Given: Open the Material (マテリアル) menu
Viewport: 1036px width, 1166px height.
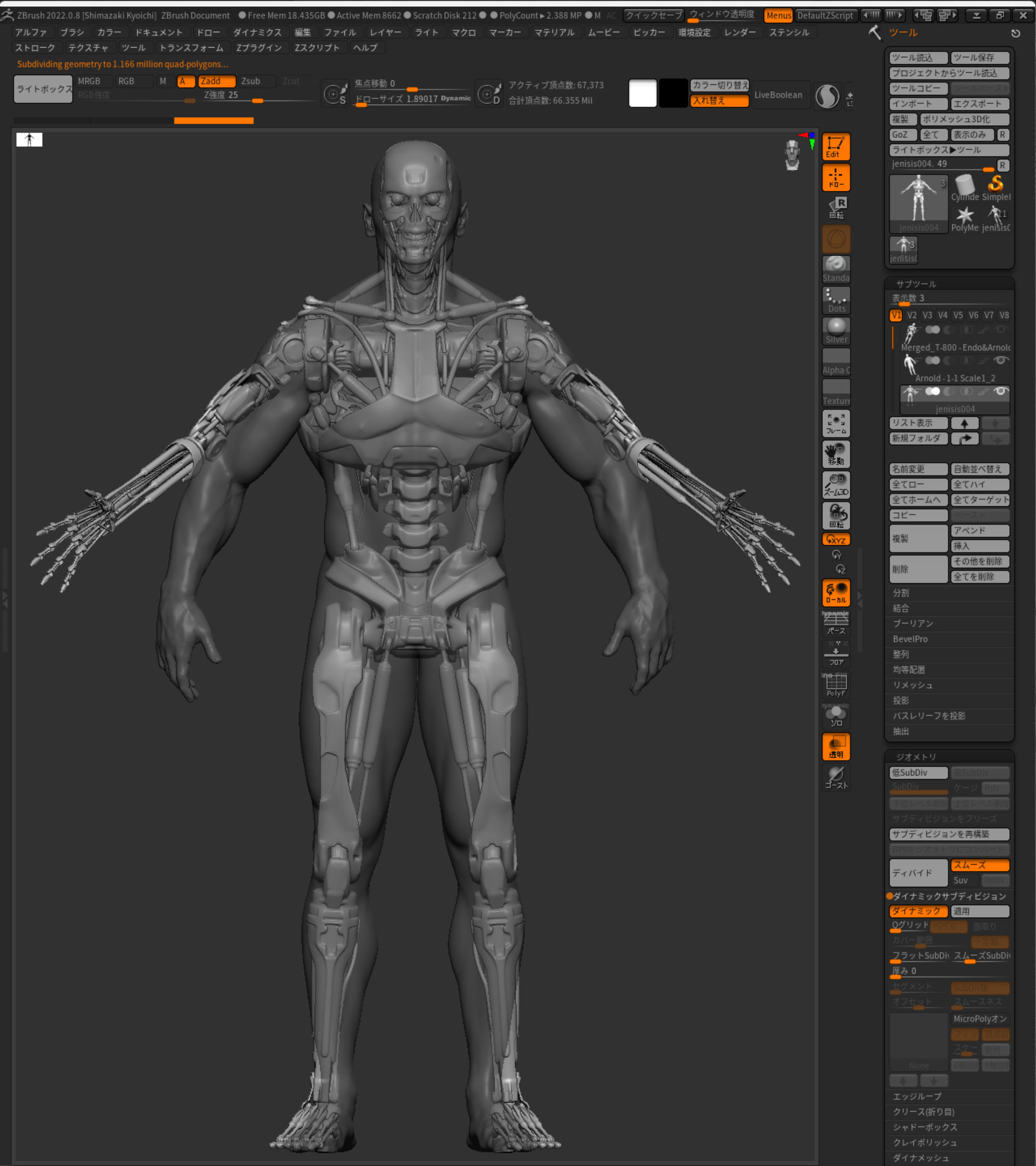Looking at the screenshot, I should click(x=554, y=32).
